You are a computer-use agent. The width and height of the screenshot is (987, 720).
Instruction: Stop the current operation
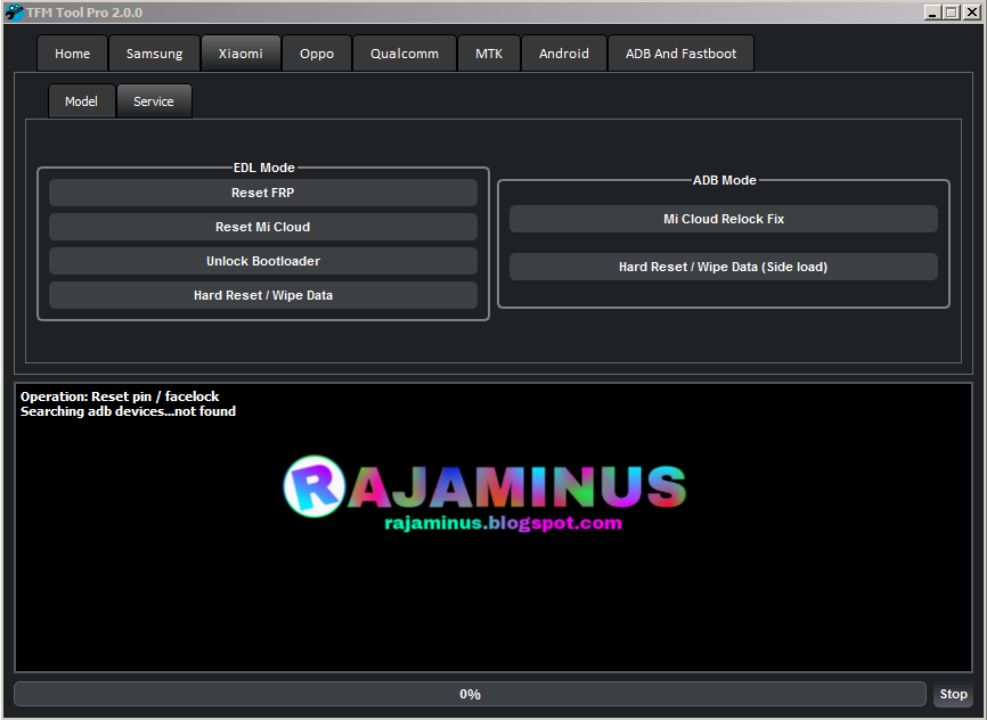tap(953, 694)
